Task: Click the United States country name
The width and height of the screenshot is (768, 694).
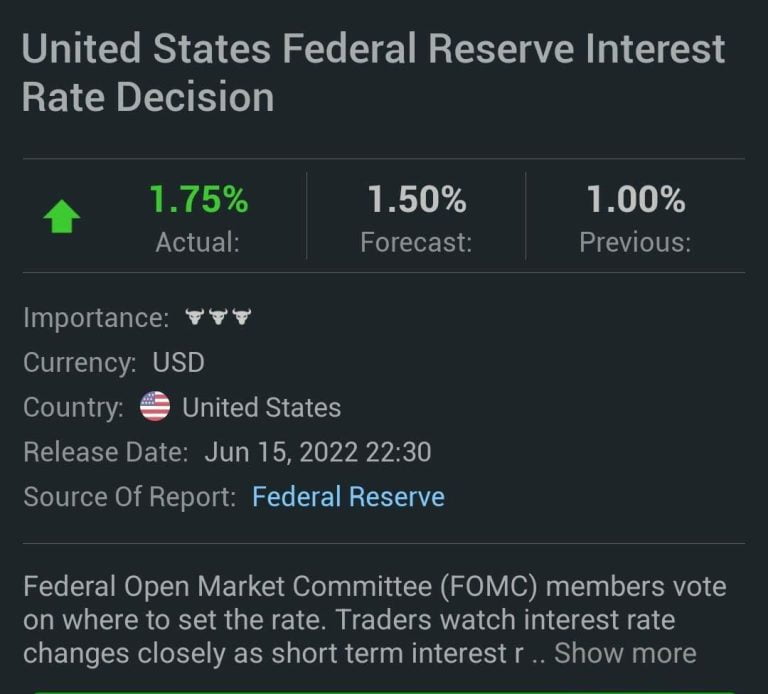Action: pos(261,408)
